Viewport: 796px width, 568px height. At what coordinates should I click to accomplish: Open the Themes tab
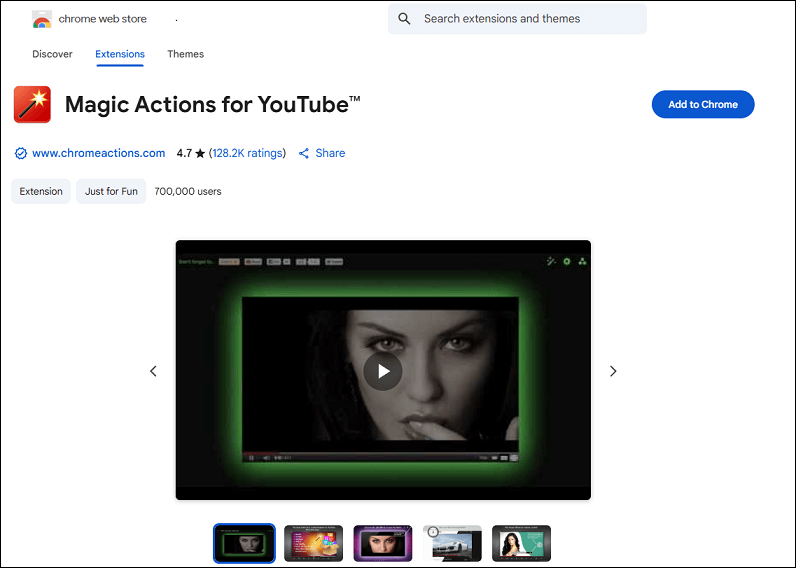[185, 54]
